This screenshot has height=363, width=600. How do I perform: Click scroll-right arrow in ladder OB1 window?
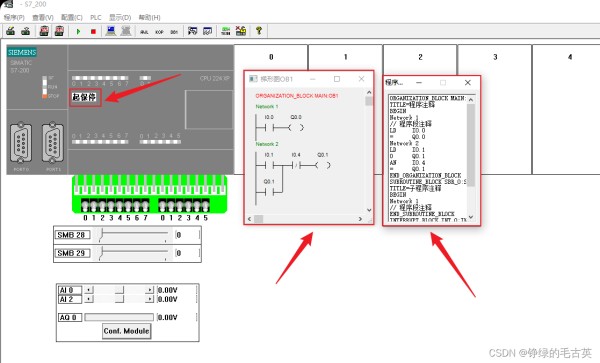[x=360, y=219]
